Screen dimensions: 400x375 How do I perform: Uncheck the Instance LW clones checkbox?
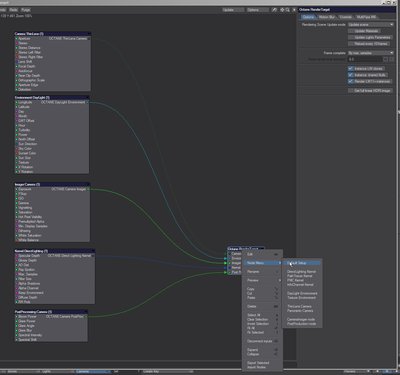point(351,69)
